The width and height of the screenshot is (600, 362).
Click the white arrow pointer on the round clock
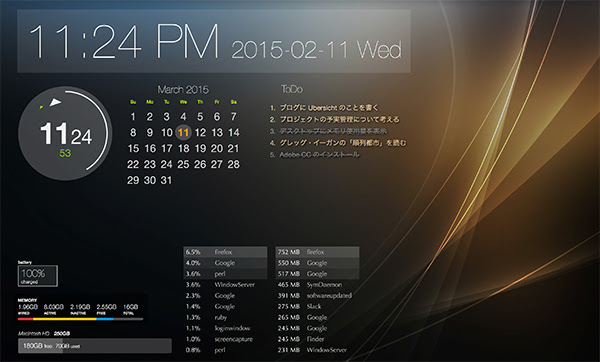(55, 102)
